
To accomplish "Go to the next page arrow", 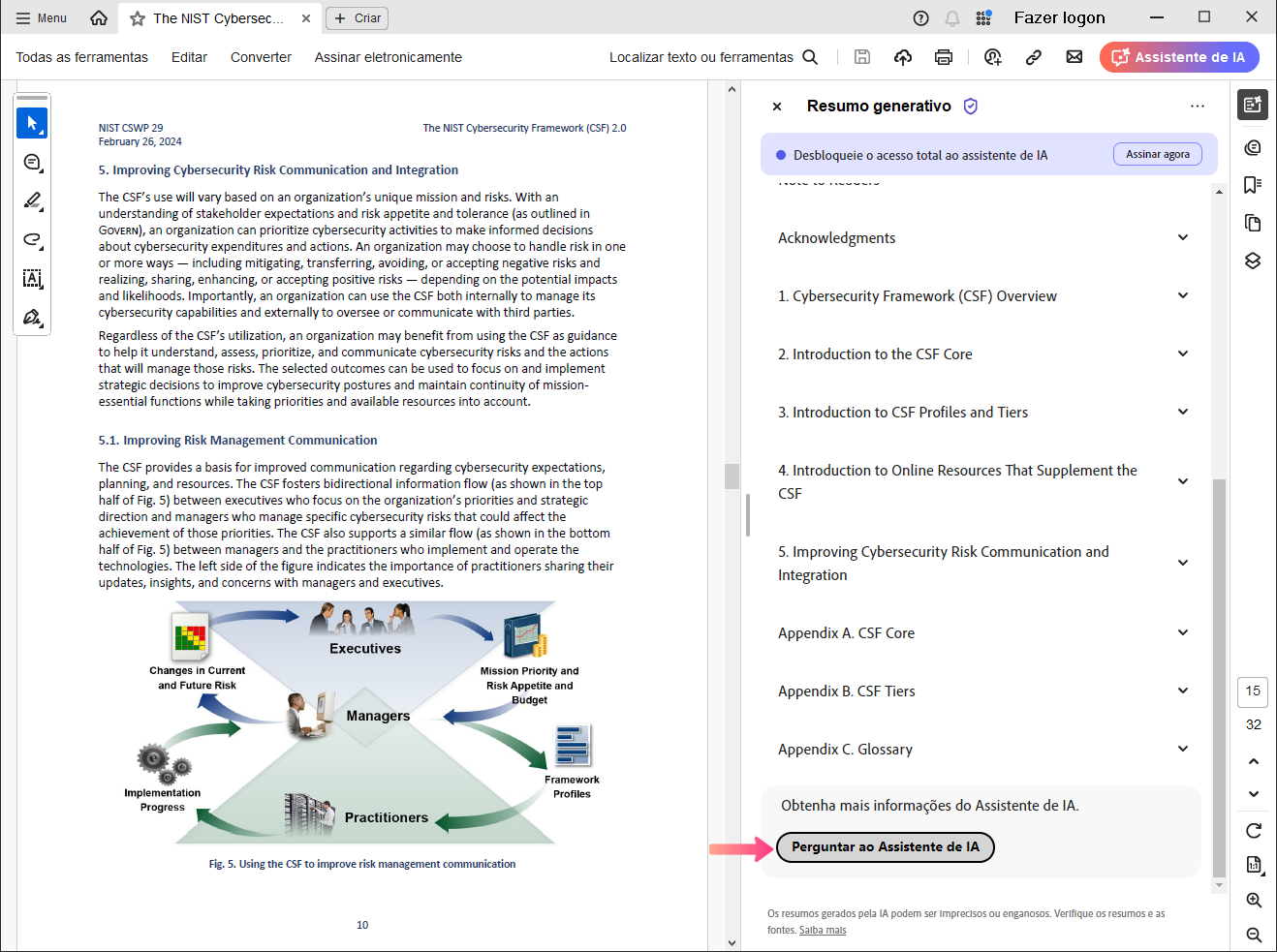I will pyautogui.click(x=1254, y=794).
